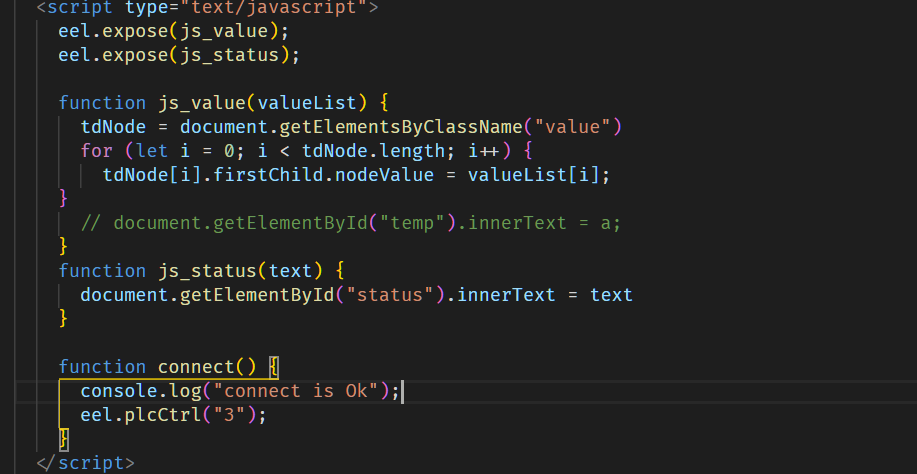Click the highlighted opening brace of connect
Image resolution: width=917 pixels, height=474 pixels.
[x=274, y=366]
